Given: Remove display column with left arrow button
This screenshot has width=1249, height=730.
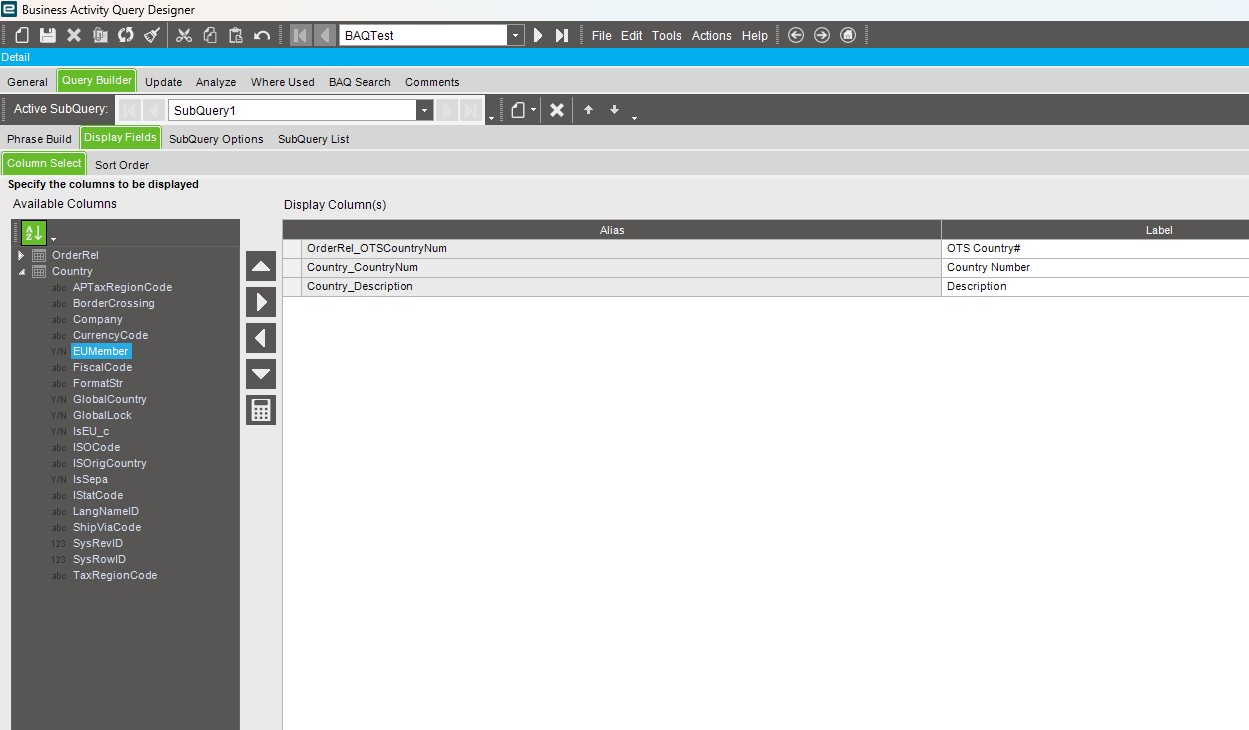Looking at the screenshot, I should tap(261, 338).
